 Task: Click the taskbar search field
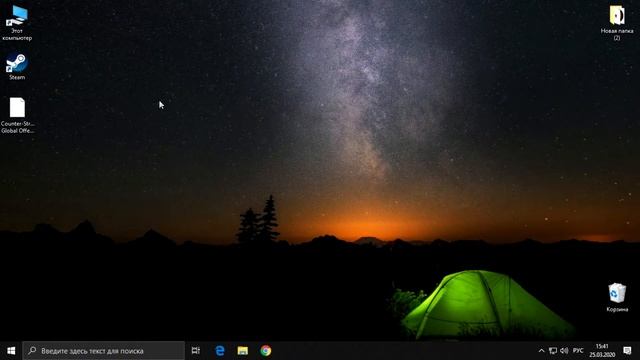click(x=104, y=351)
